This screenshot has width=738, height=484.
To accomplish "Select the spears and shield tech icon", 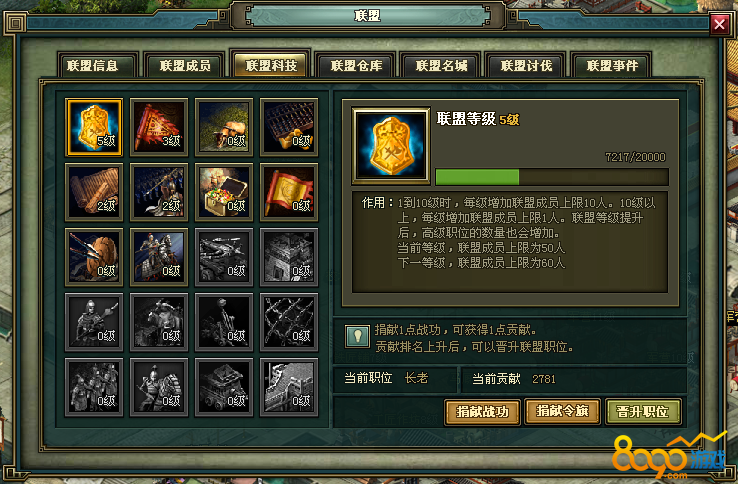I will point(94,257).
